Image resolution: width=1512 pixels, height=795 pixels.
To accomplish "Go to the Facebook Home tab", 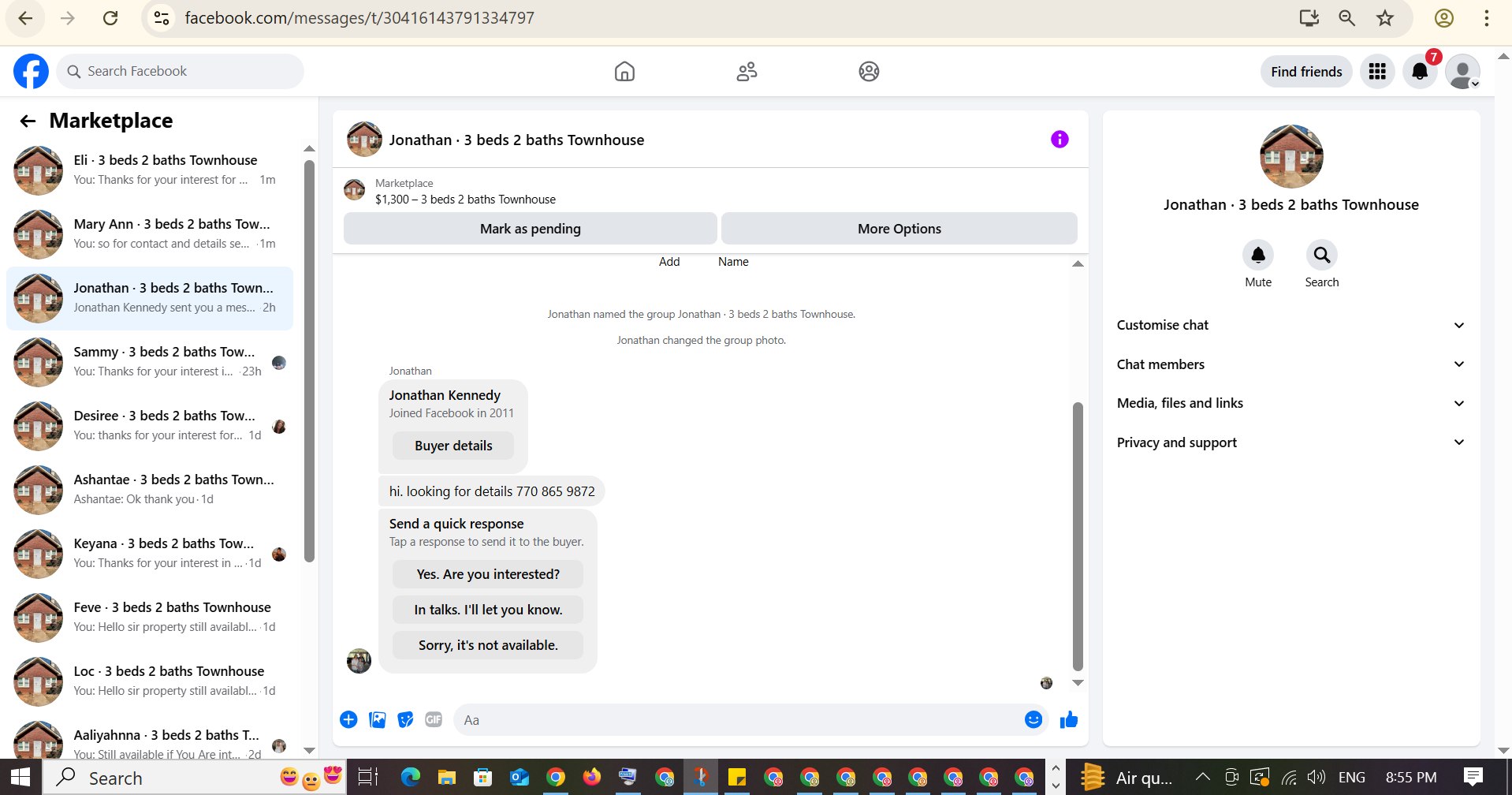I will tap(624, 72).
